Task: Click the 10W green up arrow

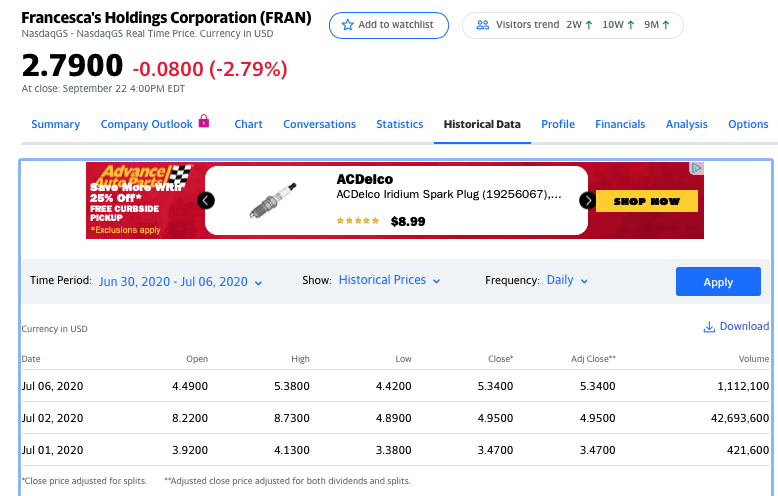Action: 631,25
